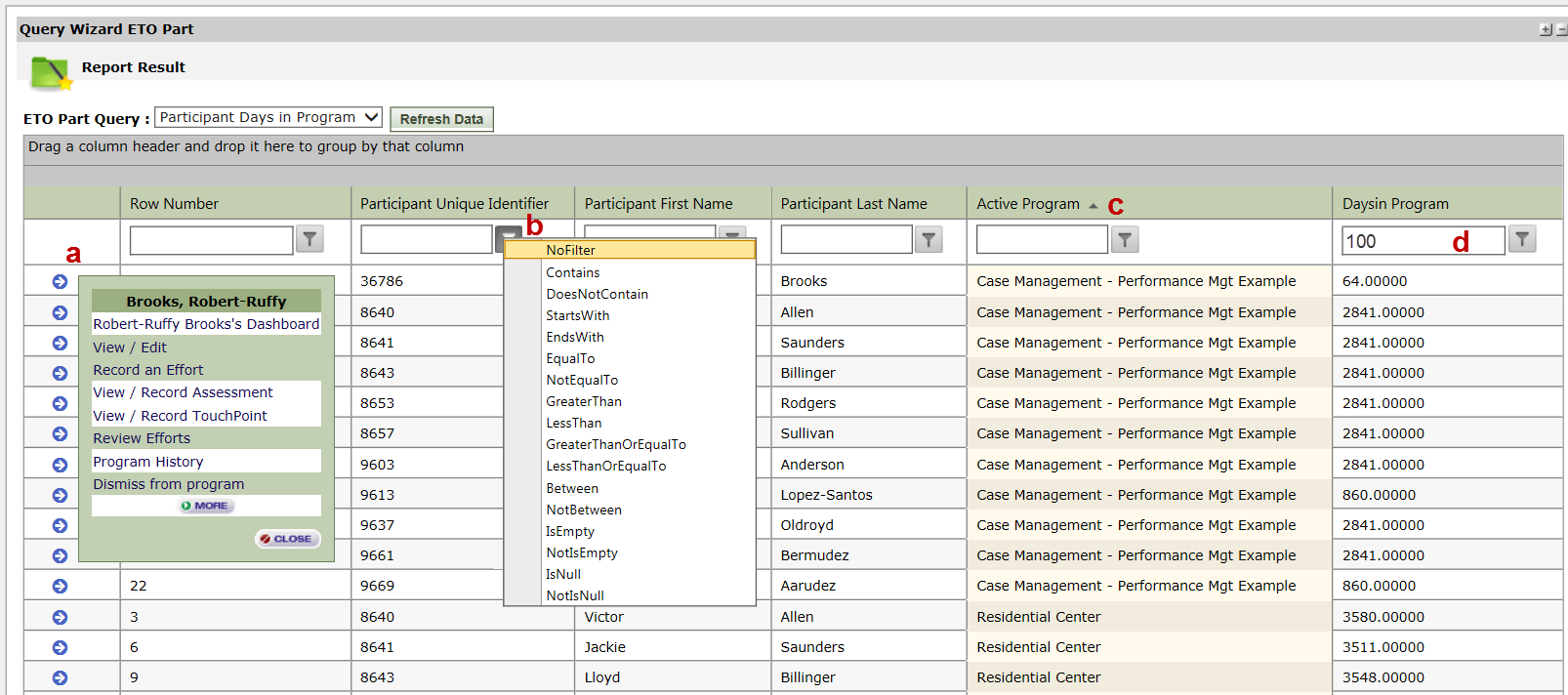Click the arrow icon for row numbered 6
This screenshot has width=1568, height=695.
(60, 647)
